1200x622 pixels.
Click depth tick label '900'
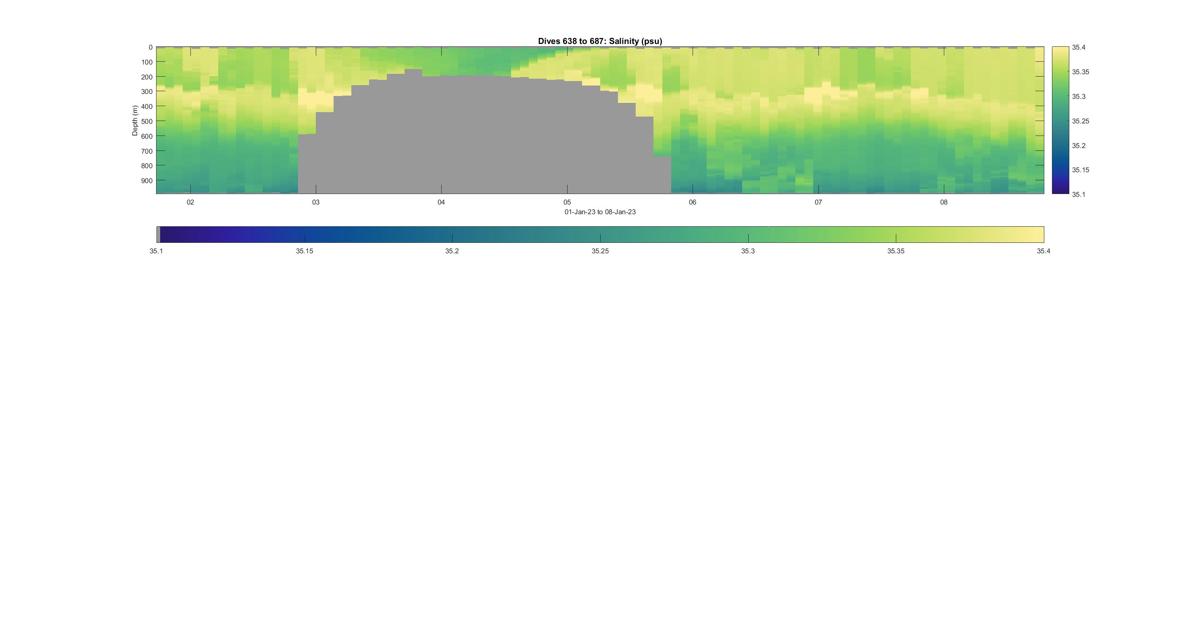click(146, 181)
